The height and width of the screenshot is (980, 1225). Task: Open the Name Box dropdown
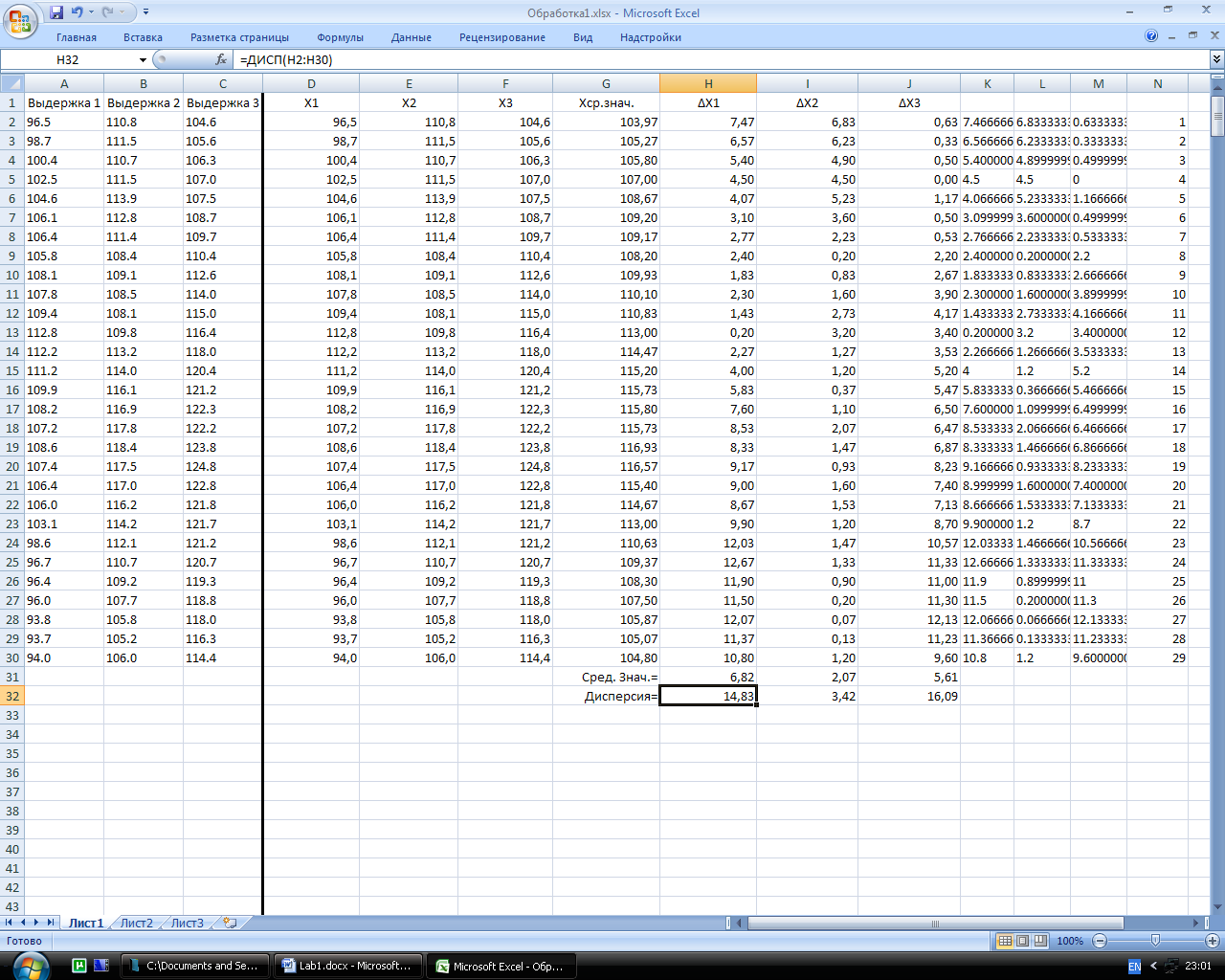143,59
